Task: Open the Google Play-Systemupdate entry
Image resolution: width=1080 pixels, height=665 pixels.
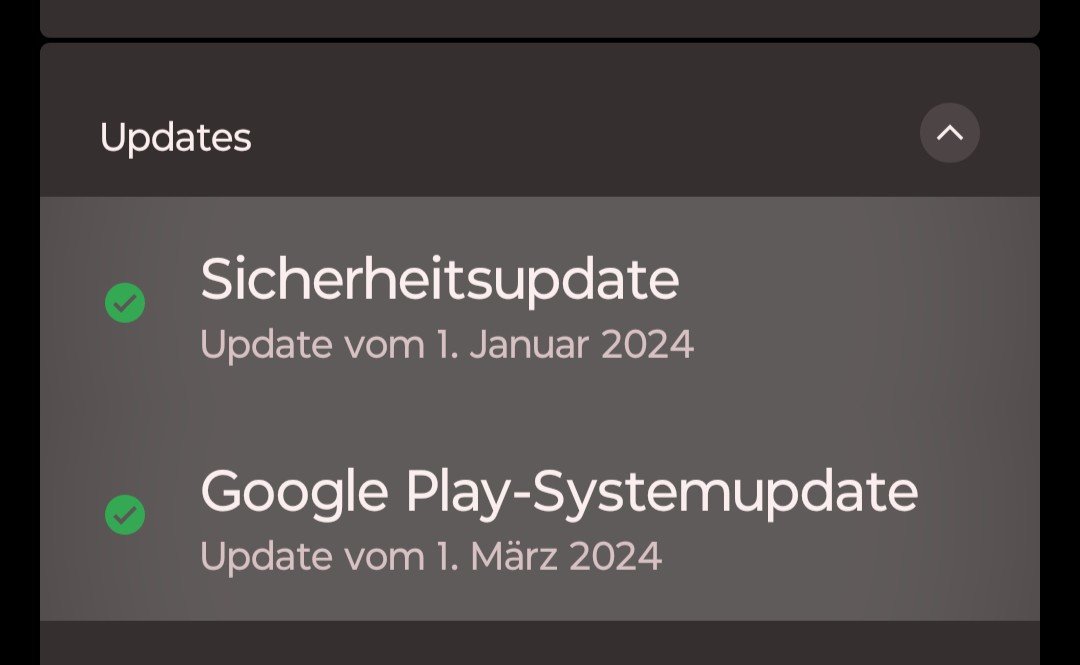Action: pos(540,515)
